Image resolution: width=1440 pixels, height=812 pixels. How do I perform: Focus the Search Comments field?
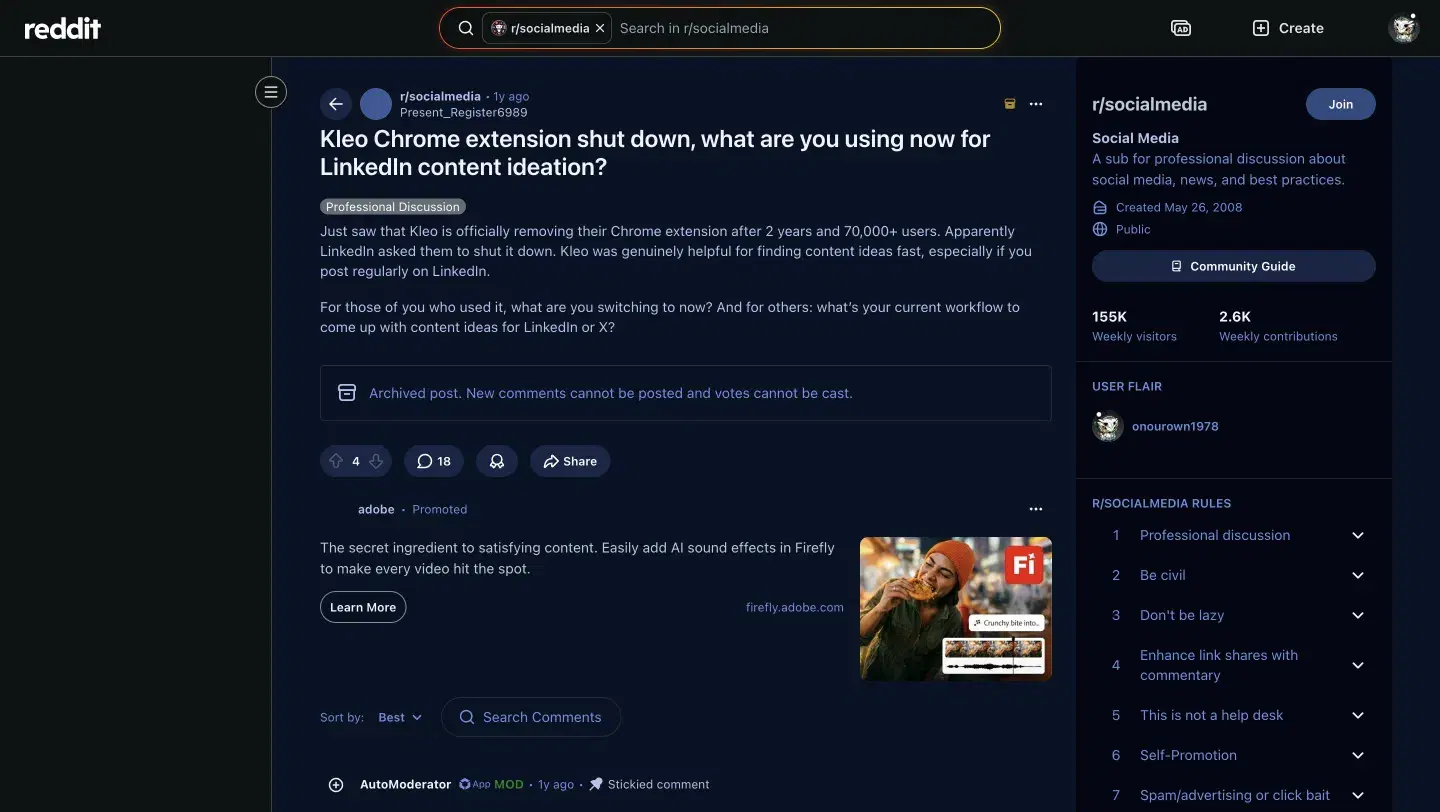[531, 717]
